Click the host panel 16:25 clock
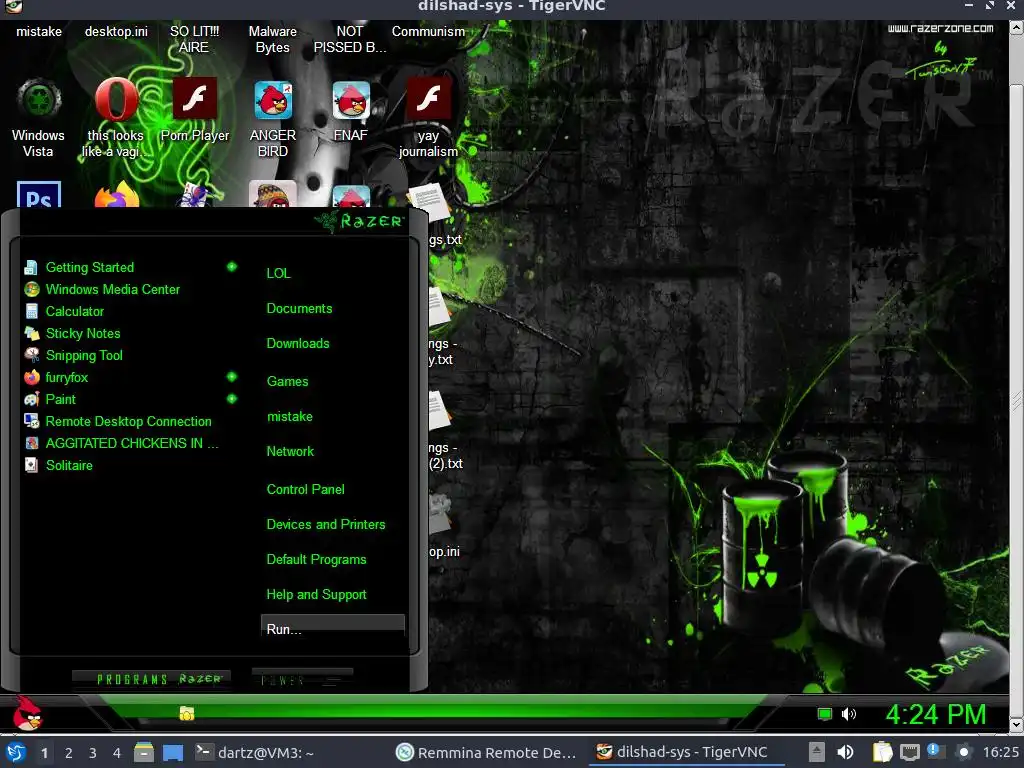This screenshot has height=768, width=1024. 1000,752
